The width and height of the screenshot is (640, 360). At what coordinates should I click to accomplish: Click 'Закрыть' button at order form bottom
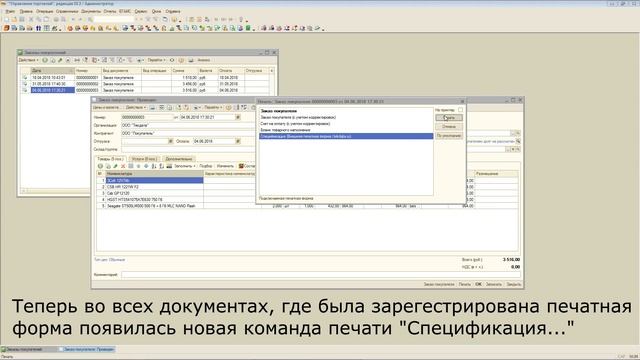(x=513, y=284)
